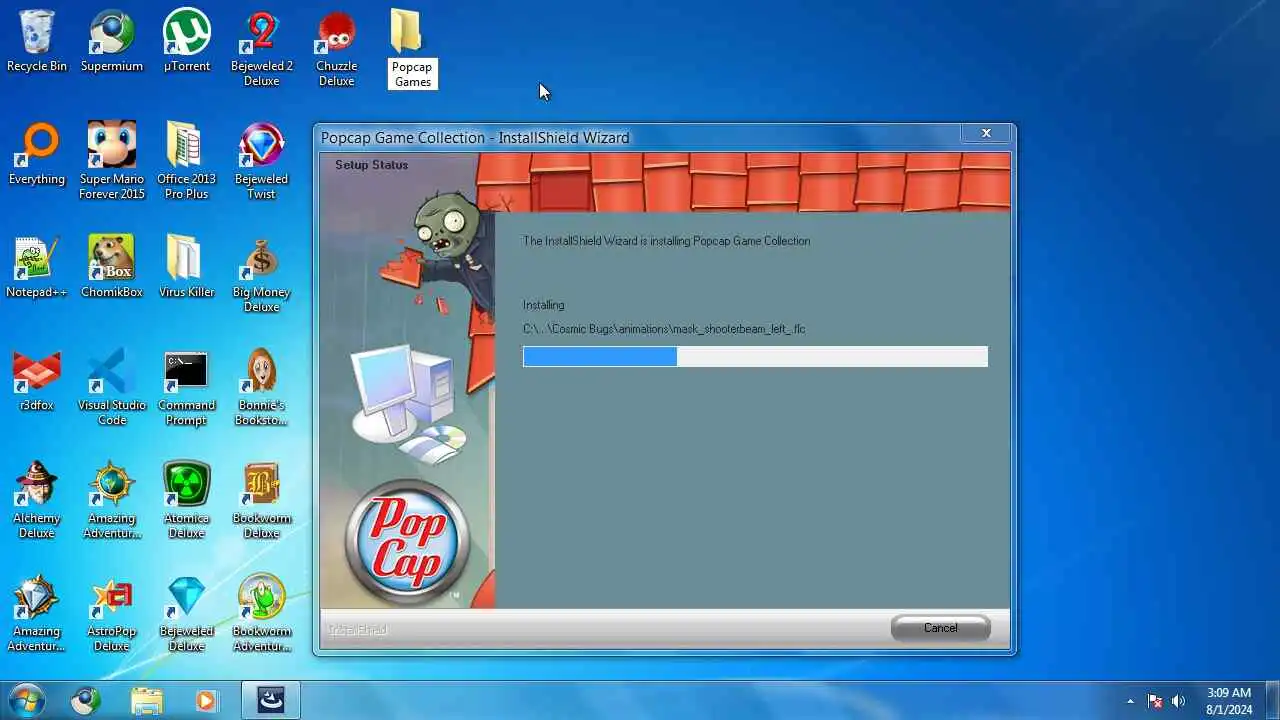This screenshot has width=1280, height=720.
Task: Select Bookworm Deluxe desktop shortcut
Action: [262, 500]
